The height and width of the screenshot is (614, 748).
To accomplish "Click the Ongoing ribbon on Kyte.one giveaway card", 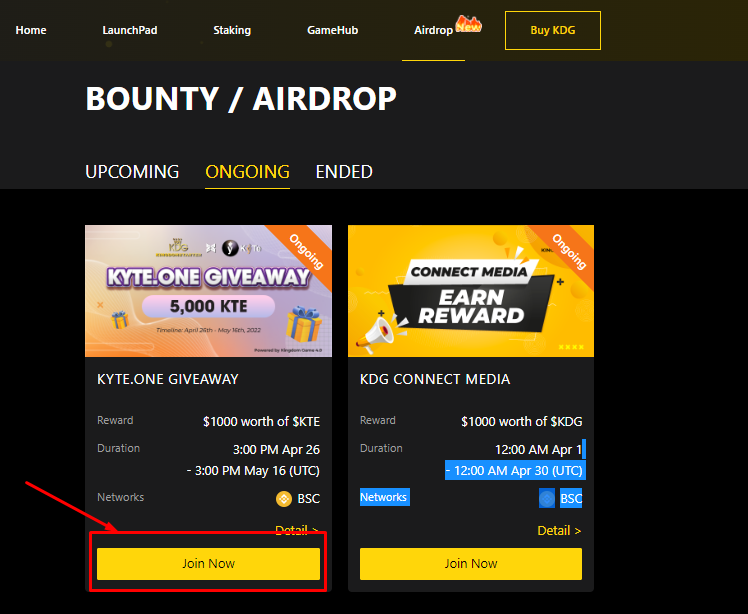I will click(306, 251).
